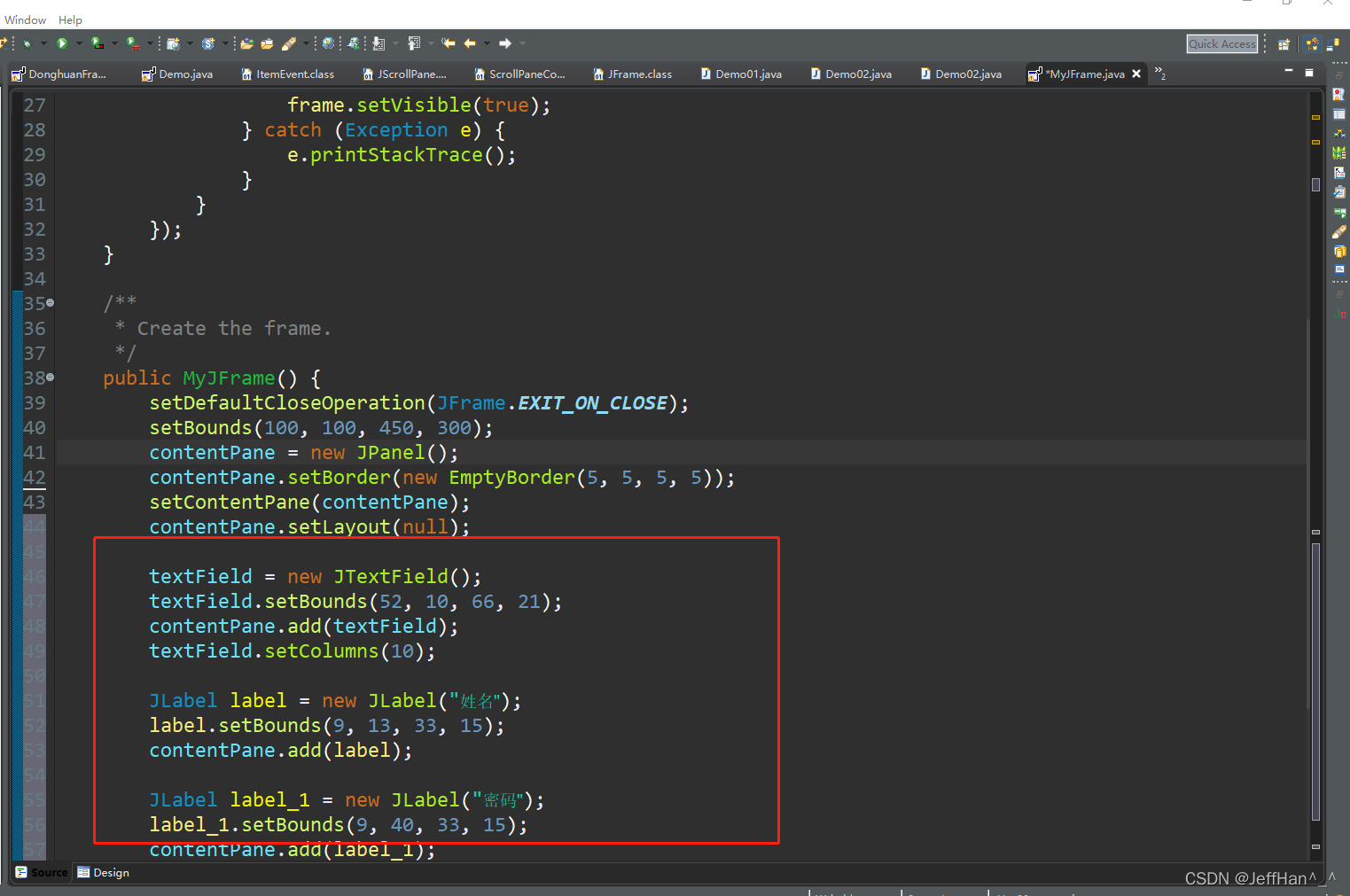Open the Run button dropdown arrow

tap(78, 43)
